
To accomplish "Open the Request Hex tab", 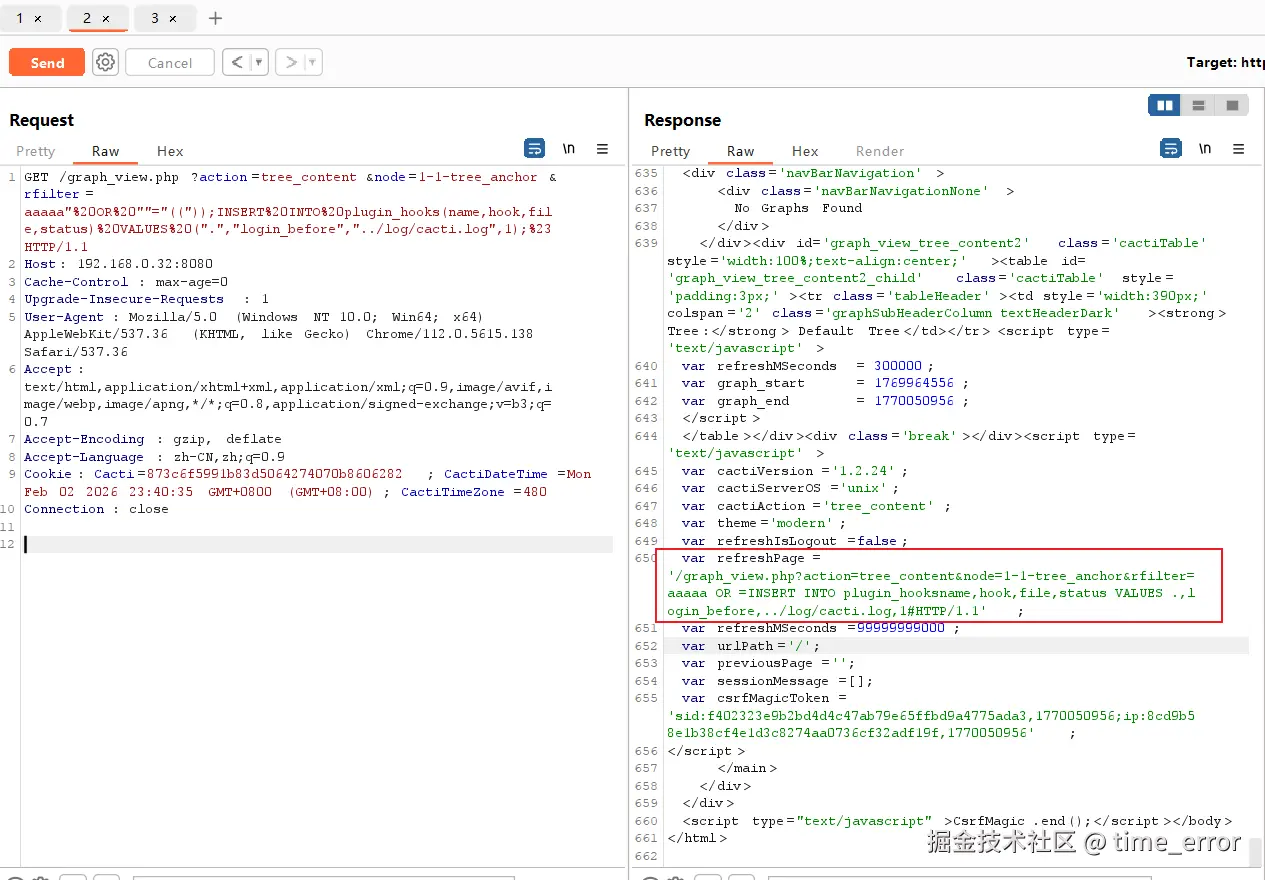I will point(170,151).
